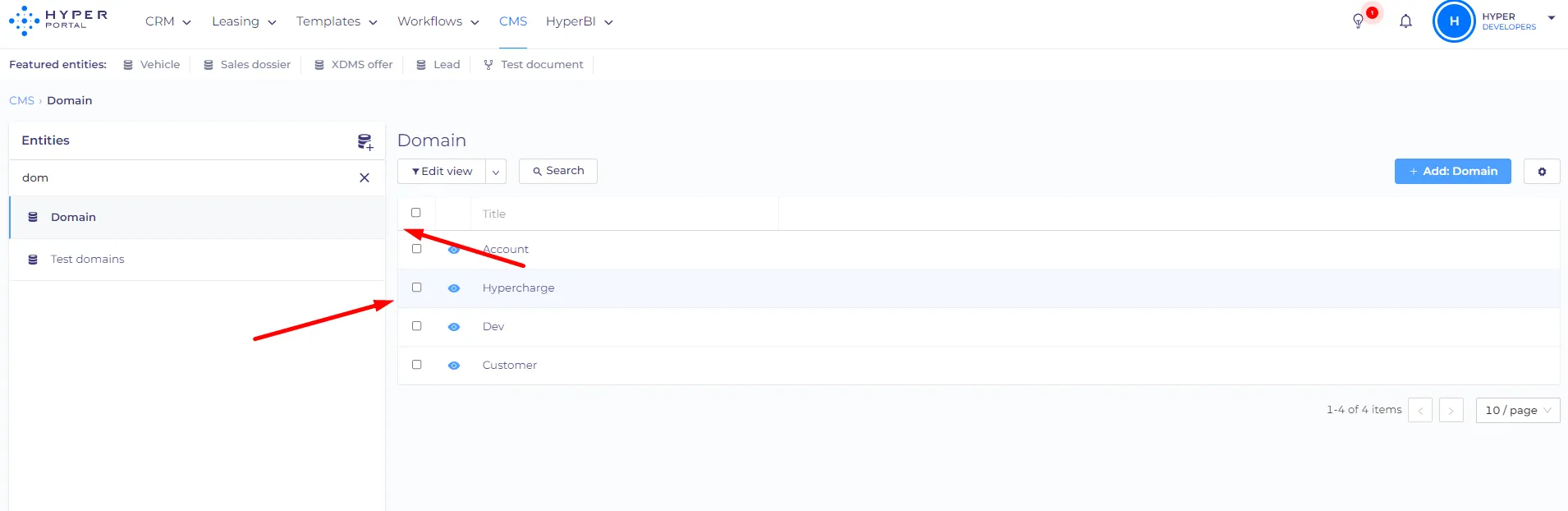Add a new entity via database-plus icon
This screenshot has height=511, width=1568.
365,141
